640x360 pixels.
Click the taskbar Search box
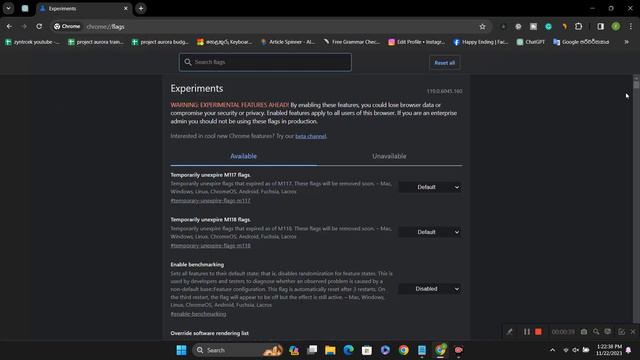pos(238,350)
